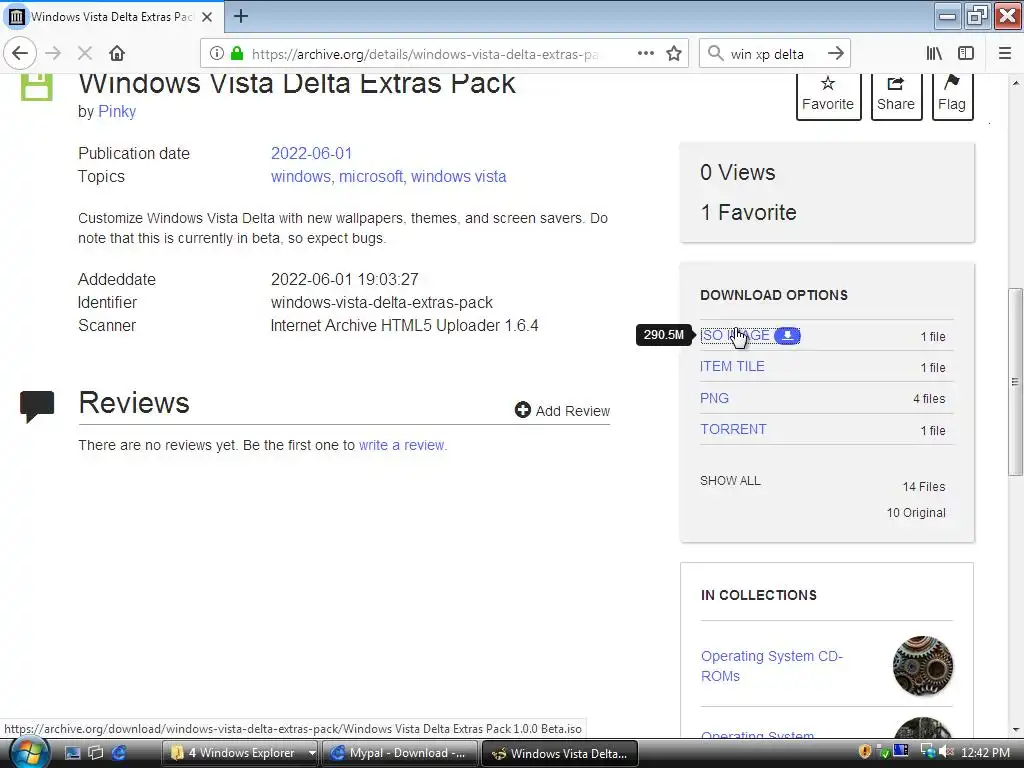This screenshot has height=768, width=1024.
Task: Show site information icon in the address bar
Action: 217,54
